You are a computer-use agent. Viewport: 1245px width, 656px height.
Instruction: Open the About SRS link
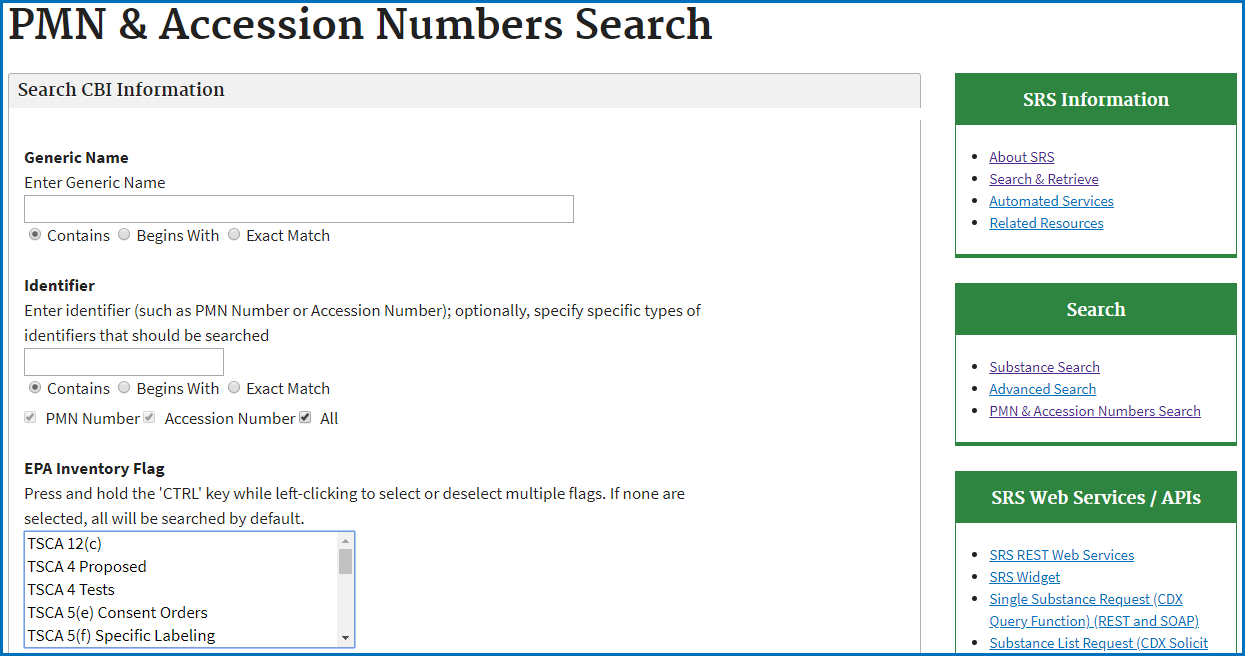coord(1021,157)
